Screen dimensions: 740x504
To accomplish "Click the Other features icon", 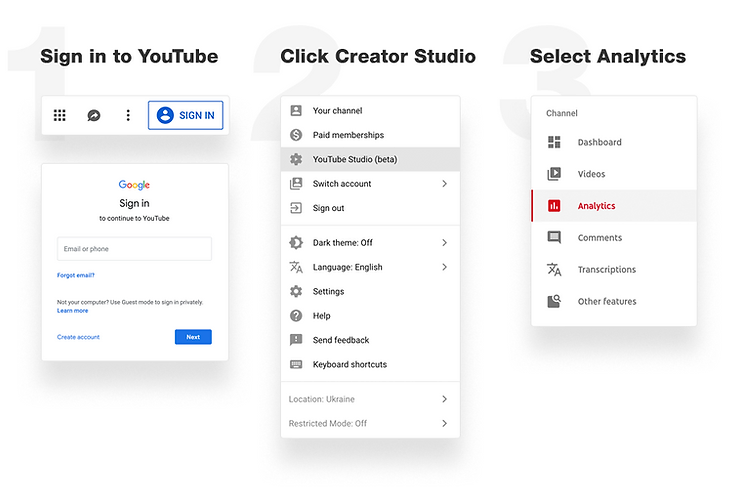I will pos(554,301).
